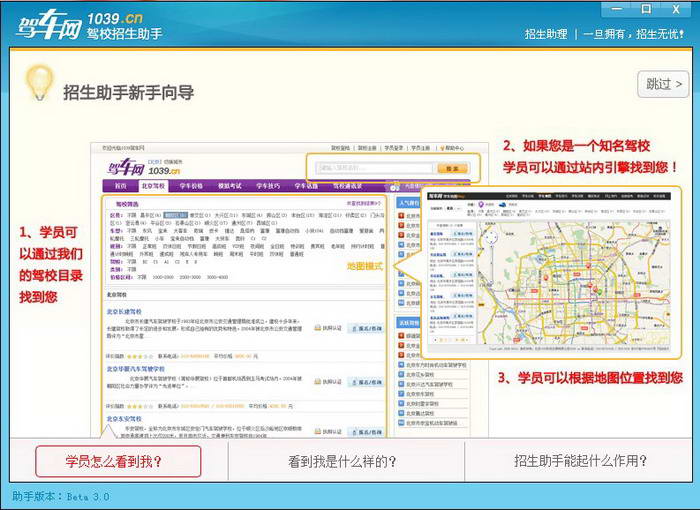Maximize the 驾校招生助手 window

pyautogui.click(x=646, y=8)
